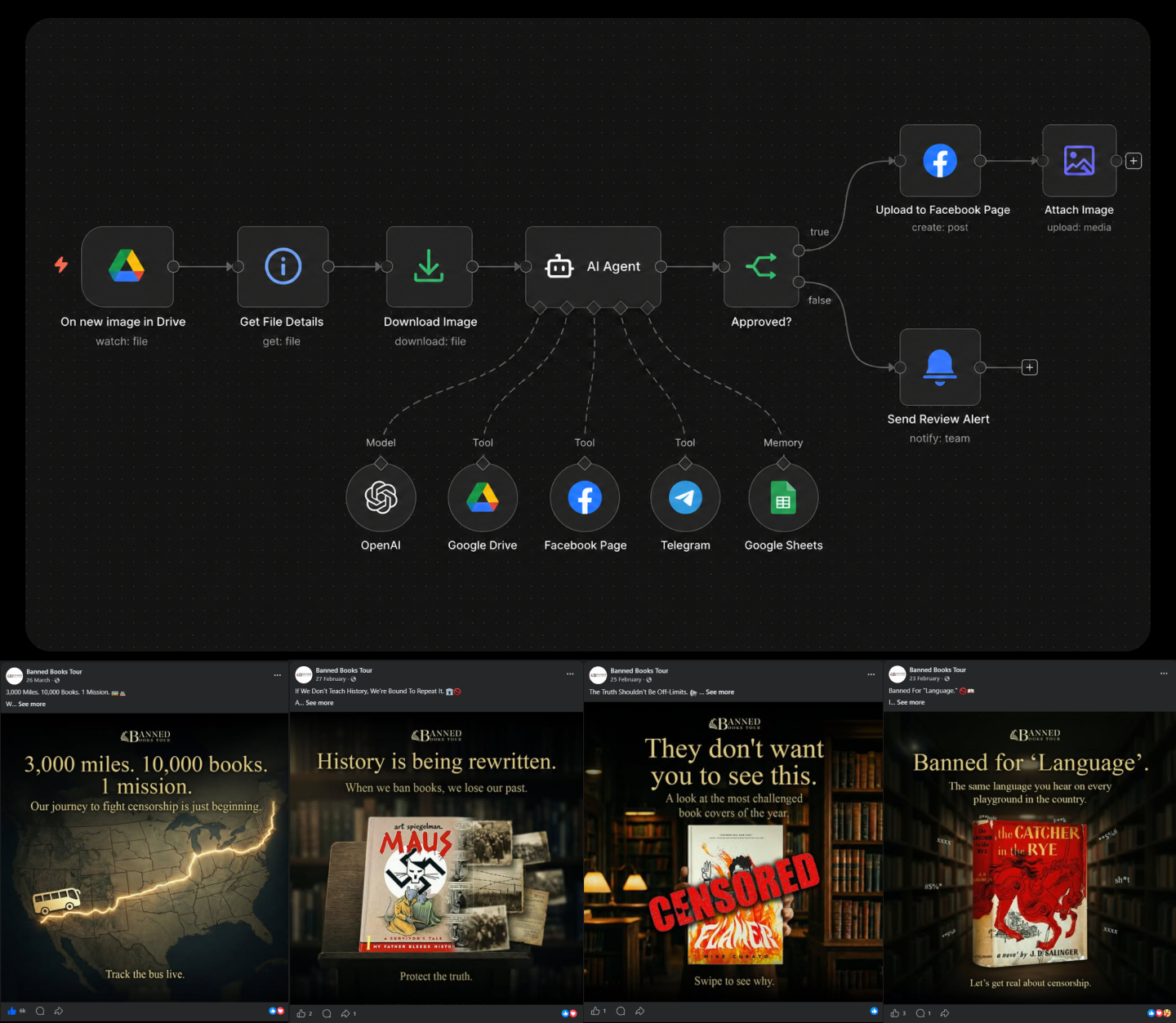Click the 'false' branch label
The image size is (1176, 1023).
tap(819, 300)
